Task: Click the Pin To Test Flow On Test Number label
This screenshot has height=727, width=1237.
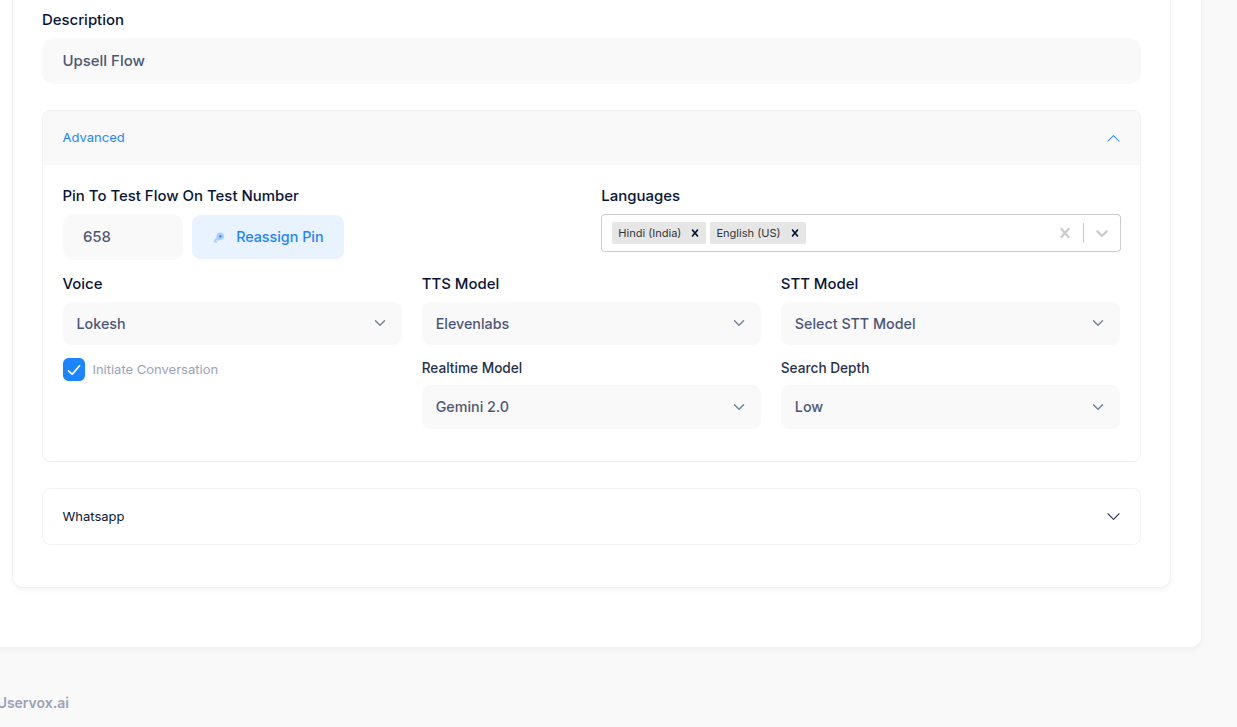Action: click(181, 196)
